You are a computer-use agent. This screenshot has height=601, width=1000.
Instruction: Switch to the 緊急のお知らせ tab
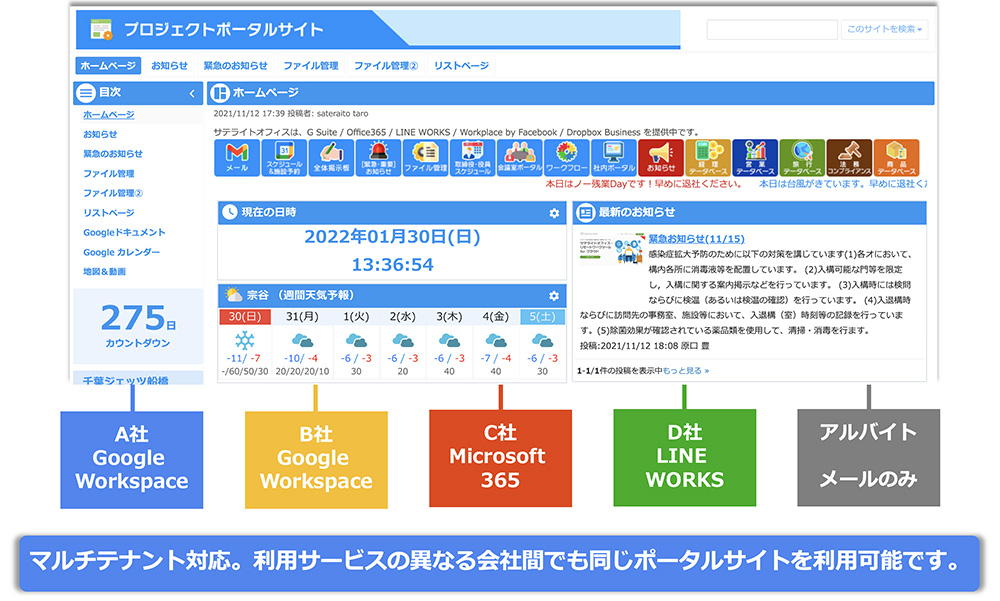(x=235, y=66)
